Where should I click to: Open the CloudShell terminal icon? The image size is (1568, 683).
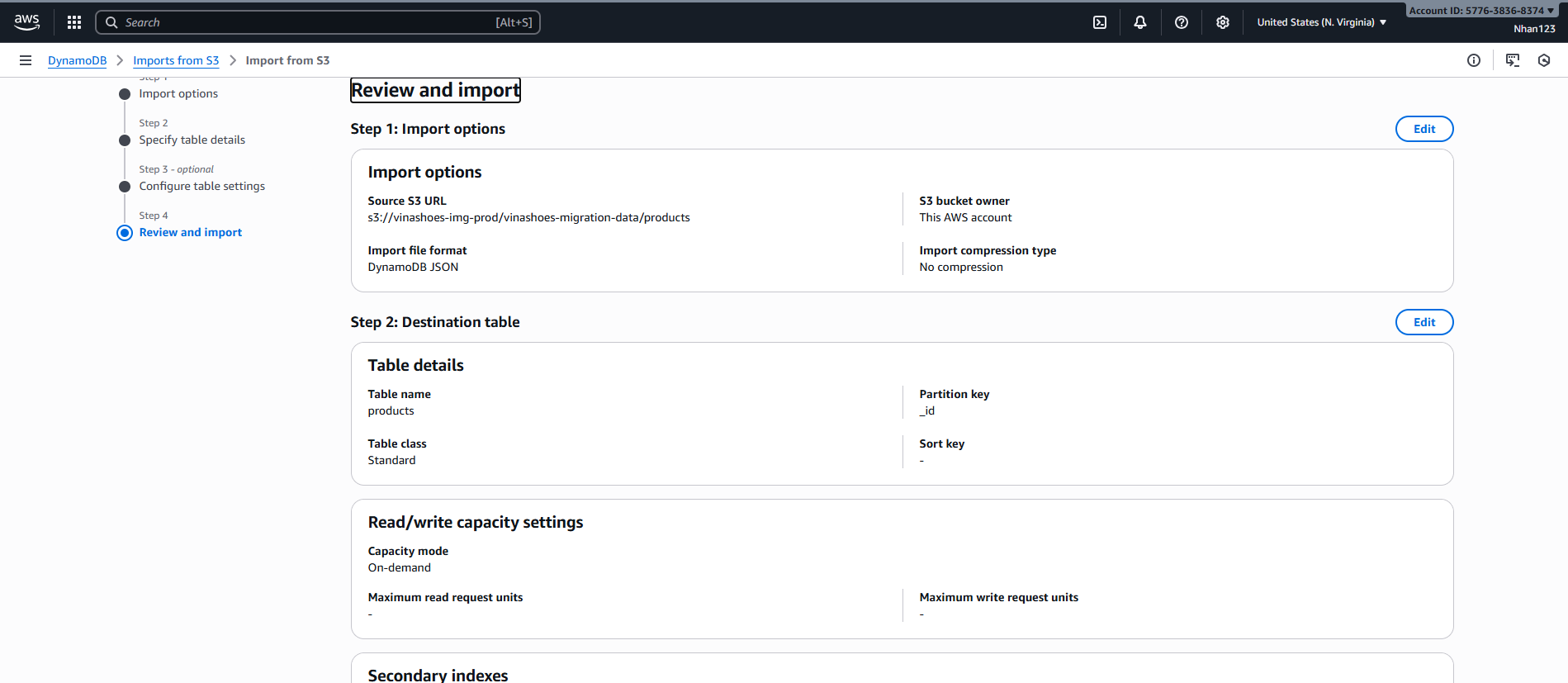1100,22
